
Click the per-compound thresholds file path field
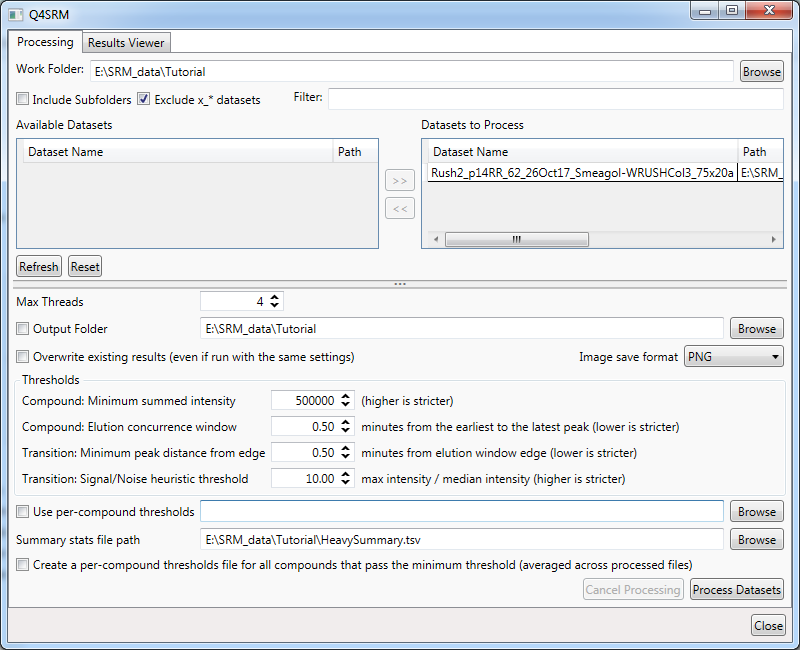coord(462,511)
